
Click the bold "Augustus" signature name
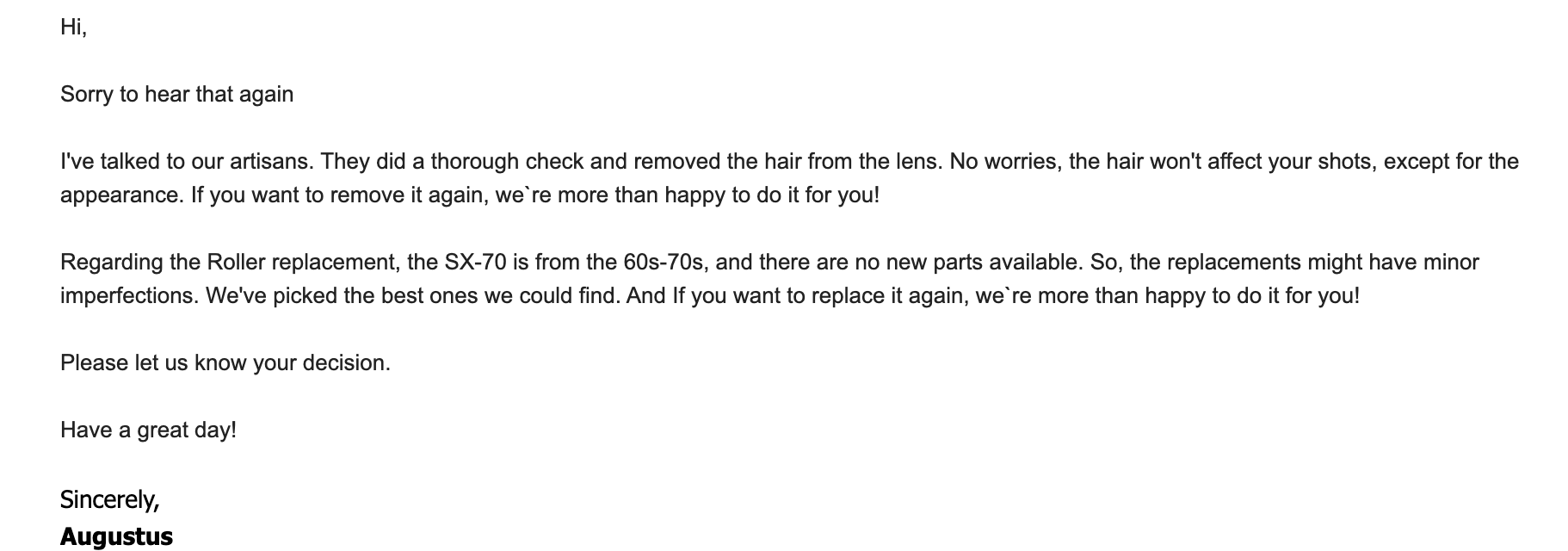pyautogui.click(x=116, y=537)
